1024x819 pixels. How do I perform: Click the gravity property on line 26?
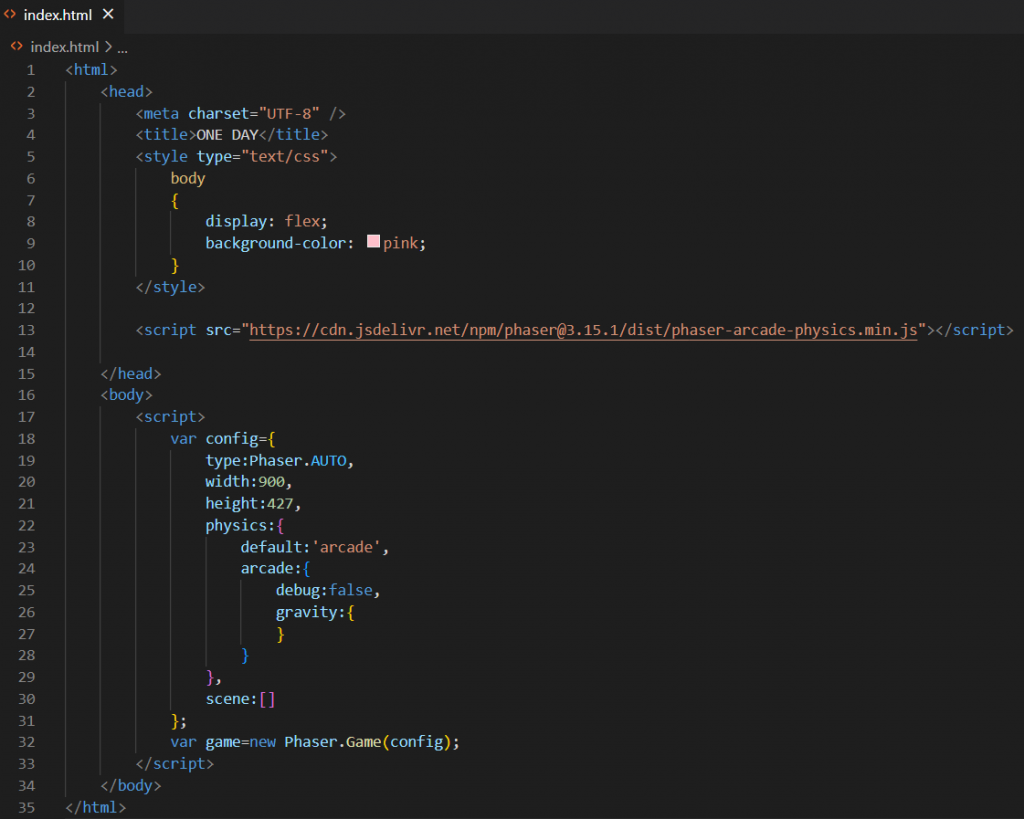pos(306,613)
